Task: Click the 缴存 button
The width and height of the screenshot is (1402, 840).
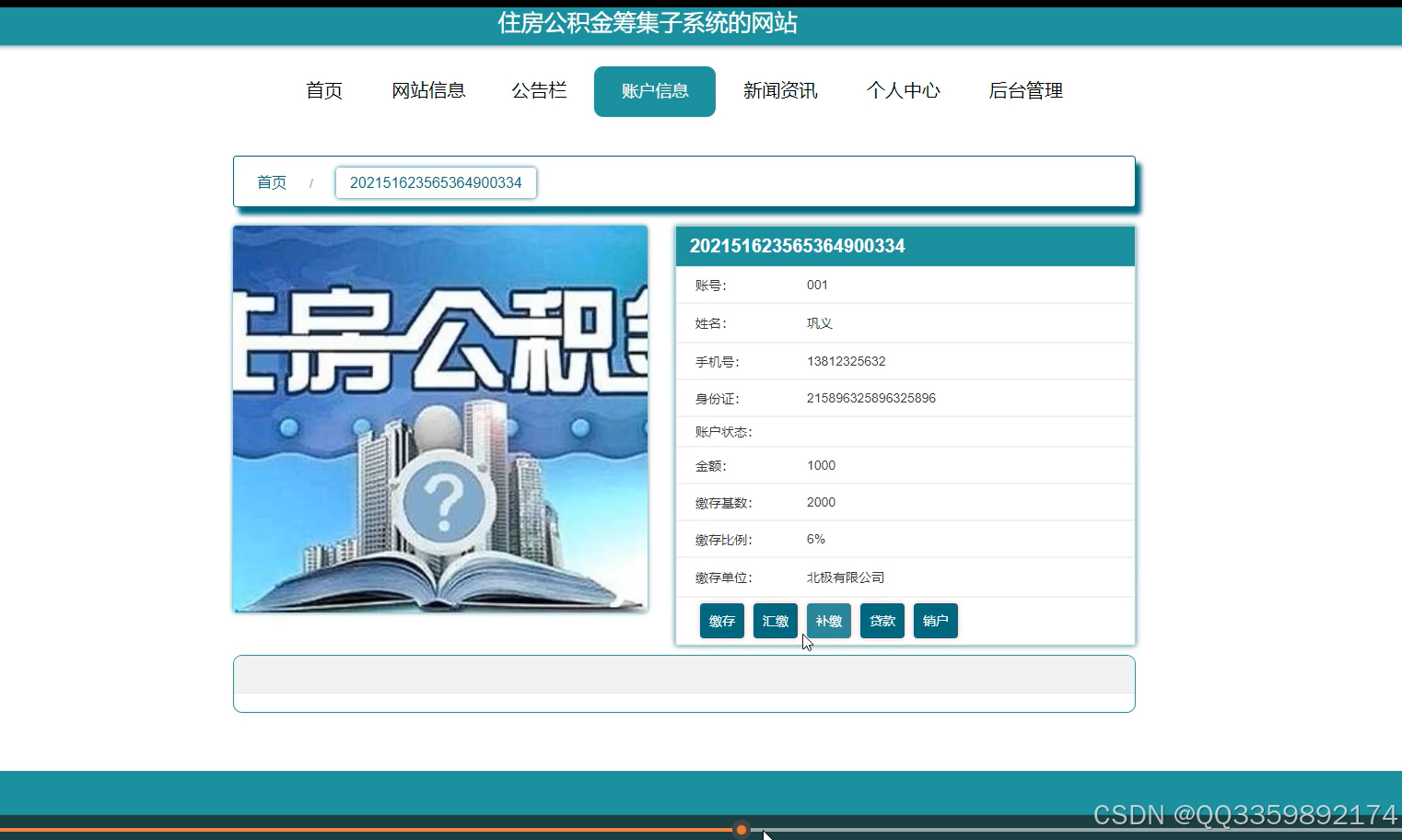Action: (x=722, y=621)
